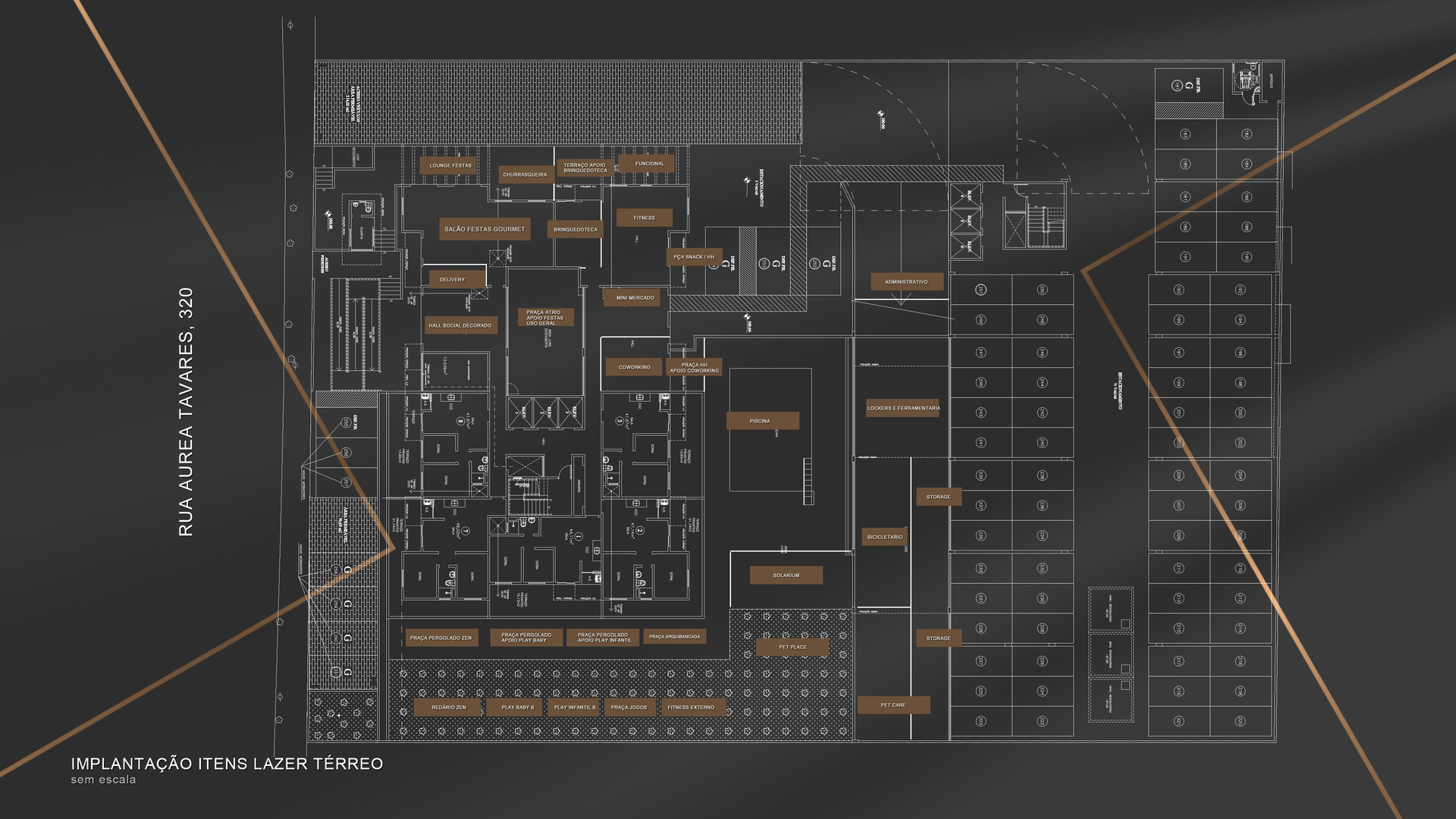Select the STORAGE label above PET CARE
The image size is (1456, 819).
939,639
